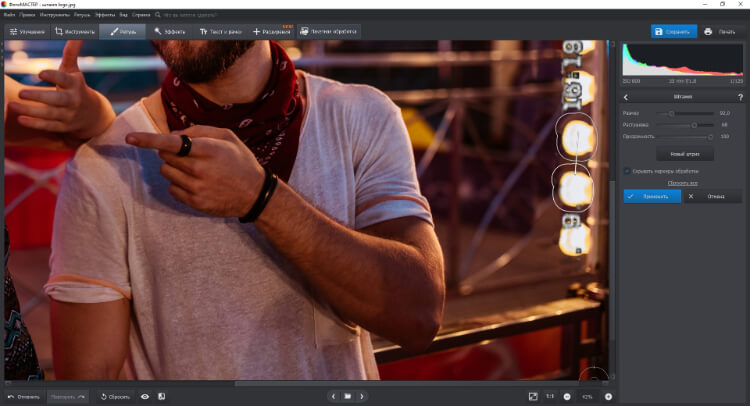
Task: Click the Новый штрих button
Action: tap(684, 155)
